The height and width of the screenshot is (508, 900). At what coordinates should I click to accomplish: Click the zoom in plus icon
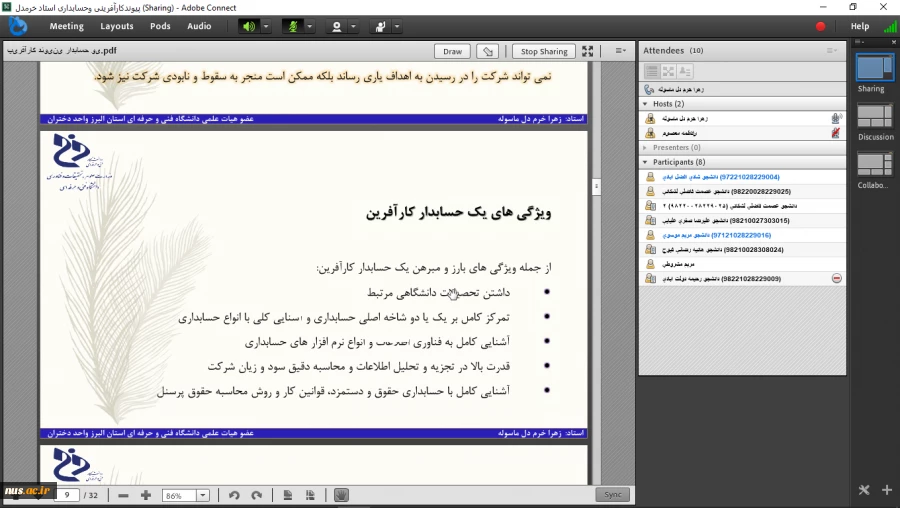[x=146, y=495]
